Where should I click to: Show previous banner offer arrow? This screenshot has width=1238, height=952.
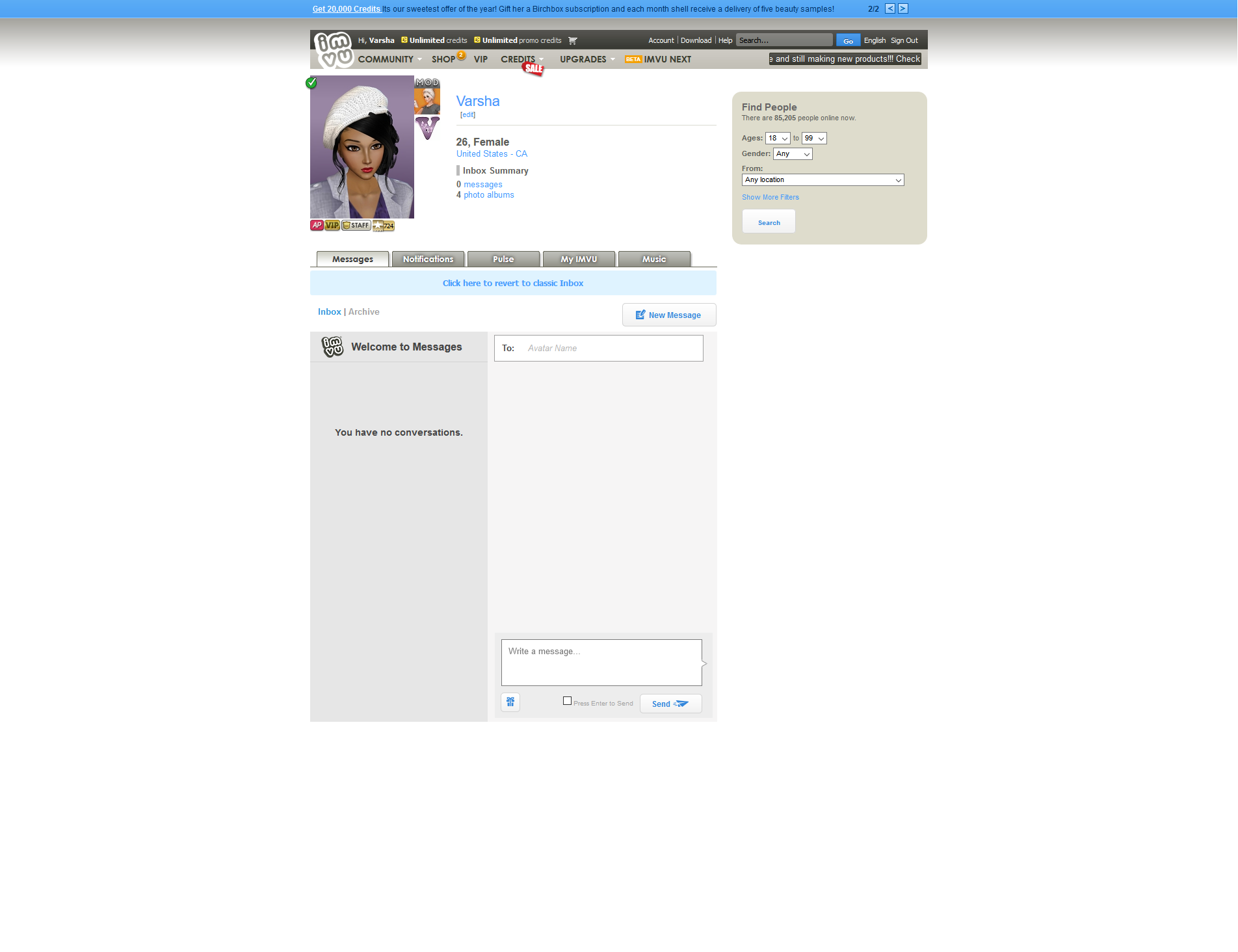pyautogui.click(x=890, y=8)
